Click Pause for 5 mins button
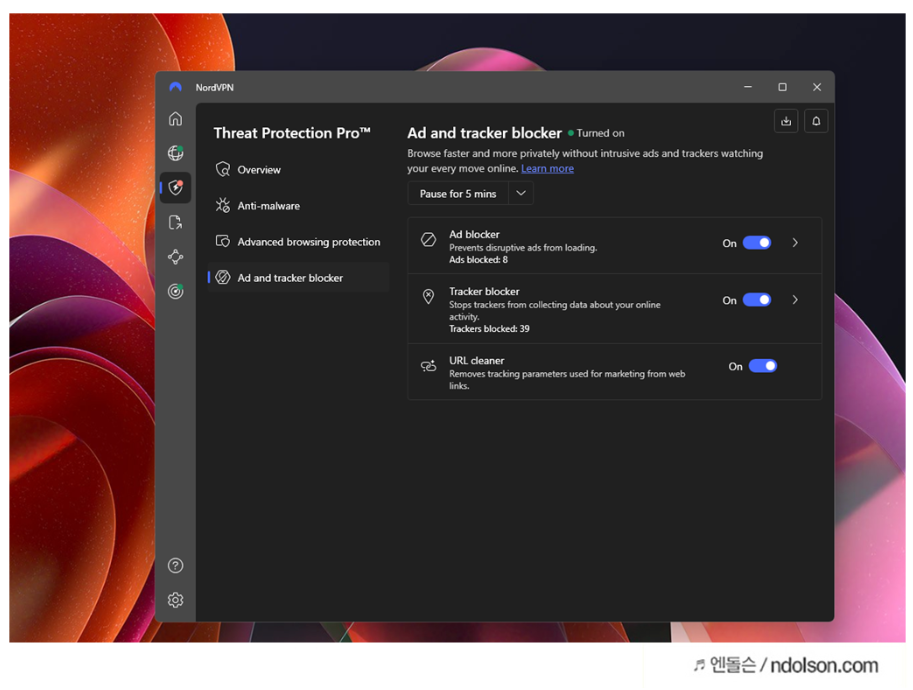 [x=458, y=193]
